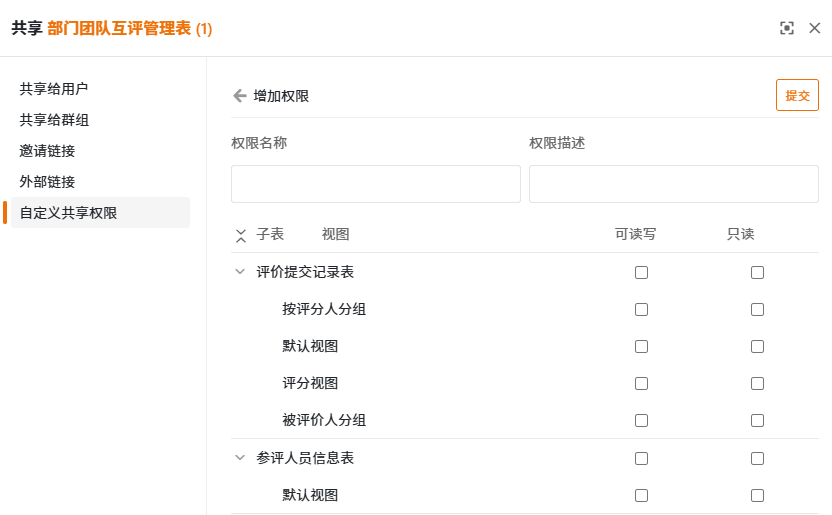Viewport: 832px width, 515px height.
Task: Select the 自定义共享权限 sidebar item
Action: click(x=68, y=213)
